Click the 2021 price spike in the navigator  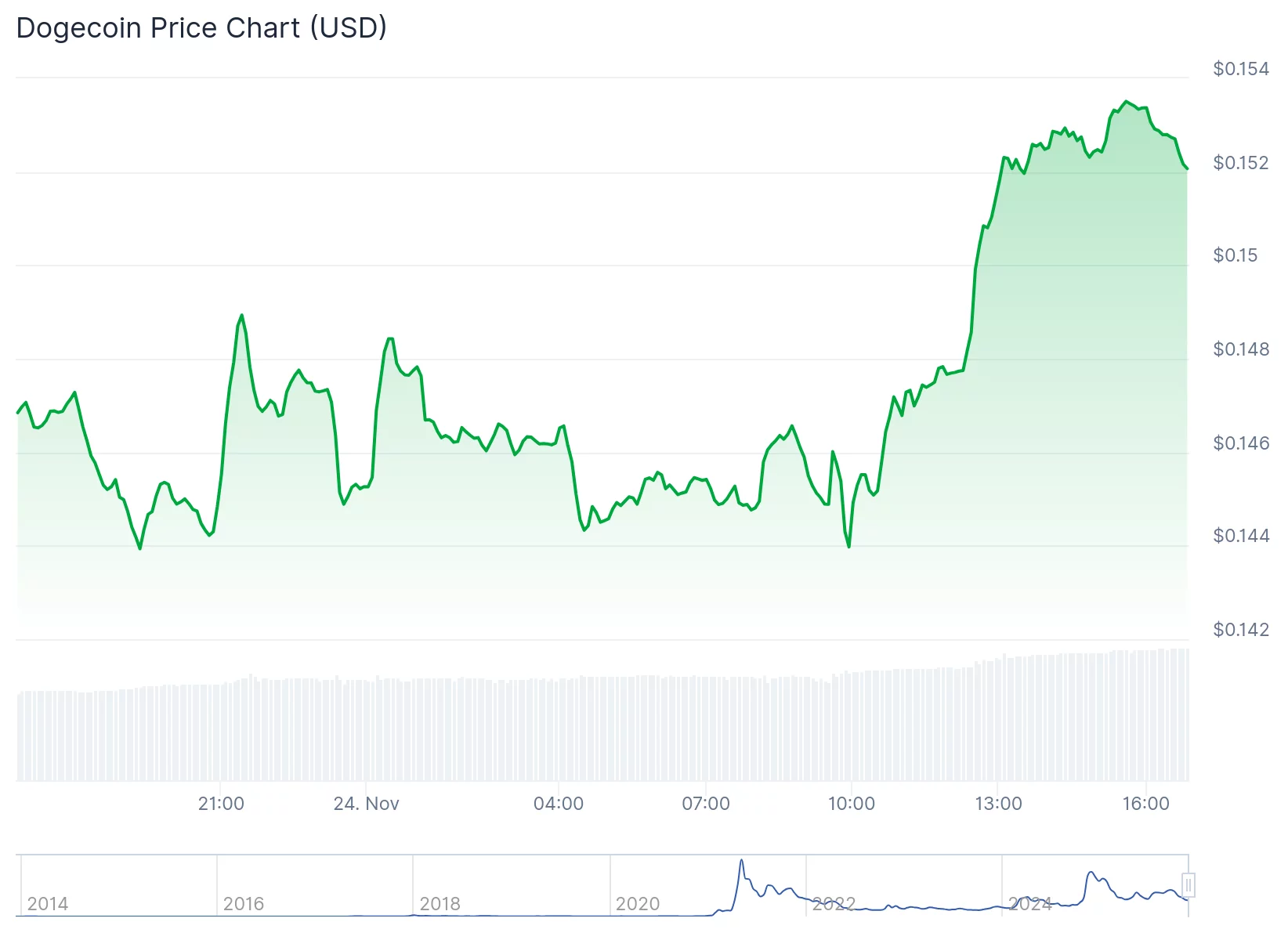pyautogui.click(x=741, y=863)
